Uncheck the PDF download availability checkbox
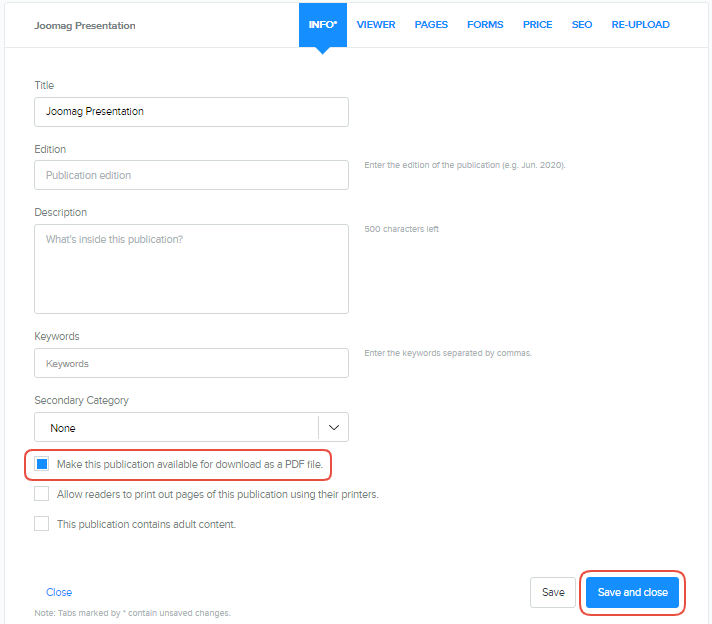 (x=41, y=464)
